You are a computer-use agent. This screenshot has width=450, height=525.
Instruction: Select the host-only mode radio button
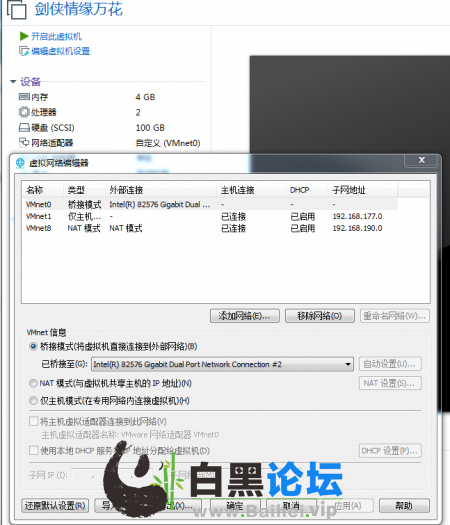(33, 400)
